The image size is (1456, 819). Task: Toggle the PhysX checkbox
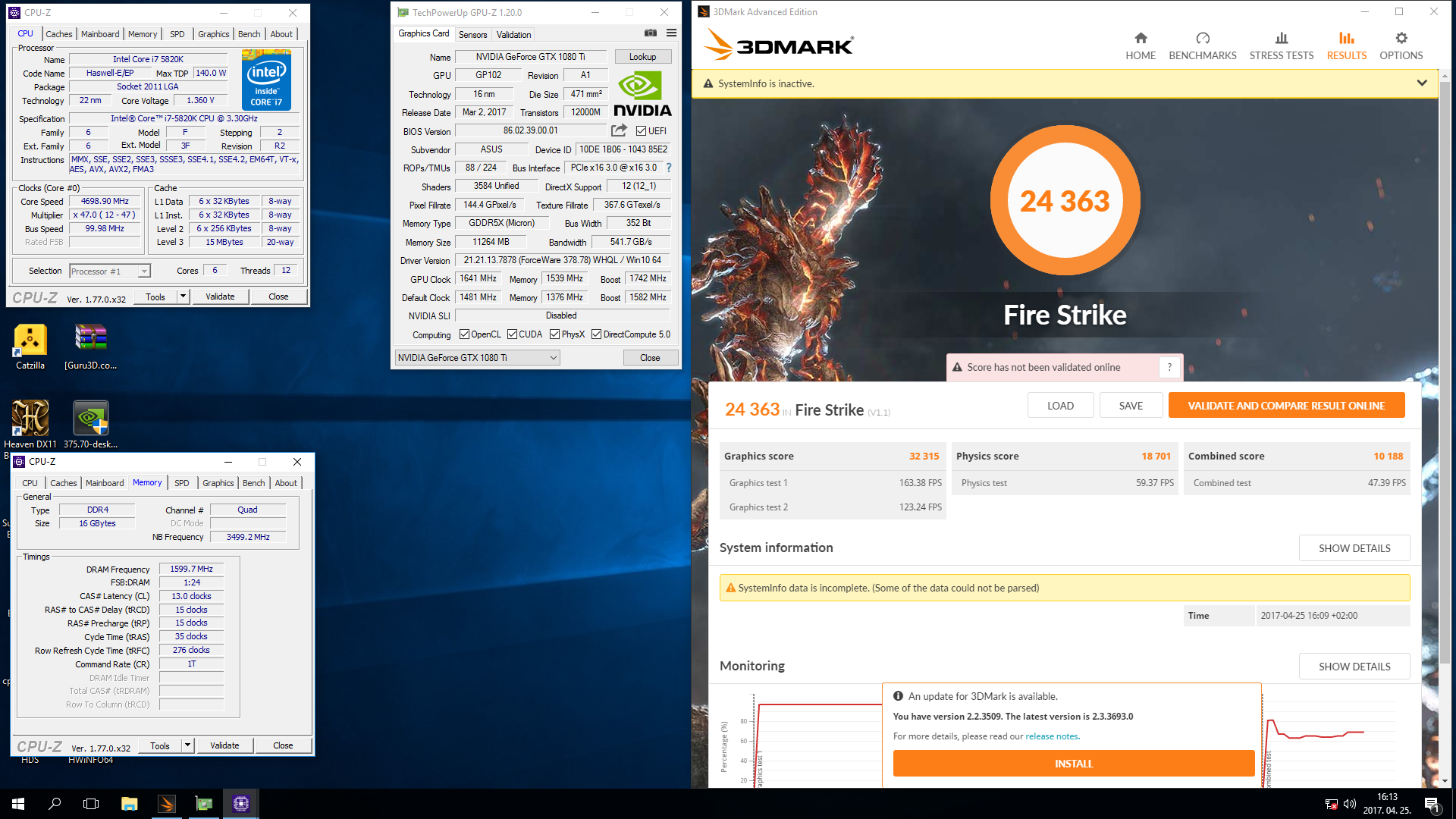point(554,334)
